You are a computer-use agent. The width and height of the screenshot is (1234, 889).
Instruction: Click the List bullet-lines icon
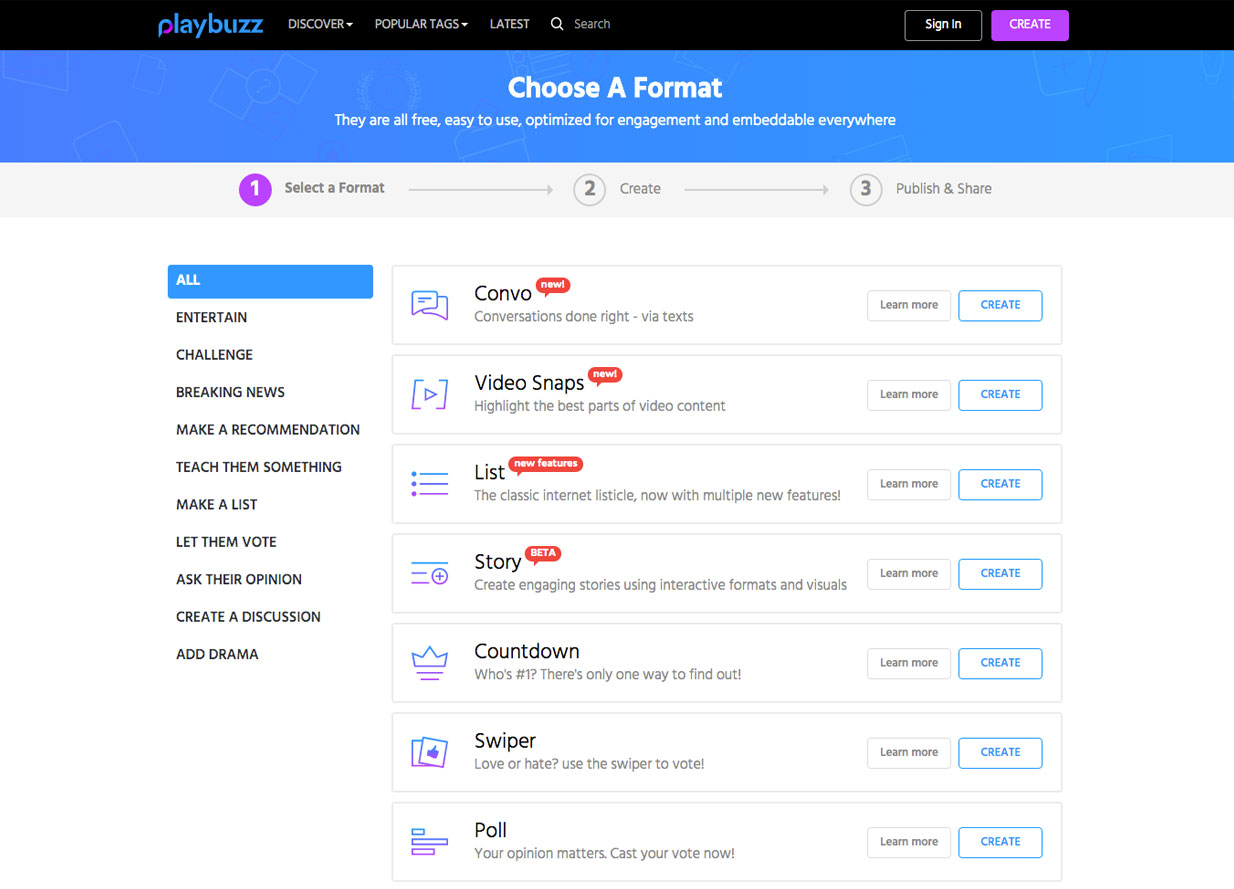[430, 484]
